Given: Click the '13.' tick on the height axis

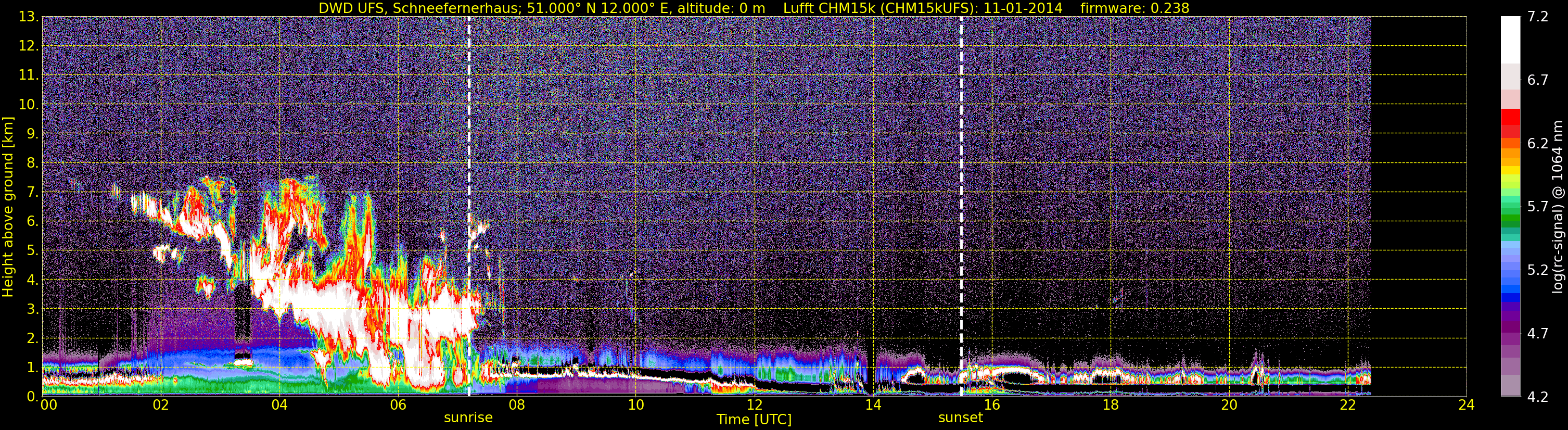Looking at the screenshot, I should tap(28, 17).
